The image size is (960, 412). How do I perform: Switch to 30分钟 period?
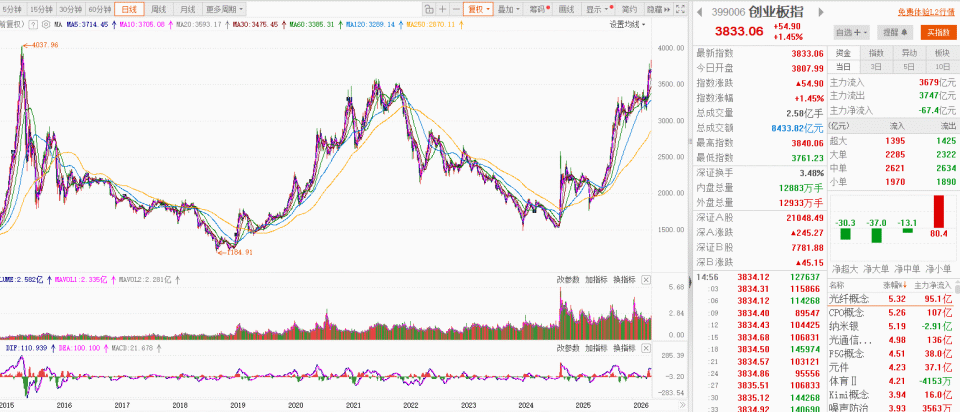(70, 9)
